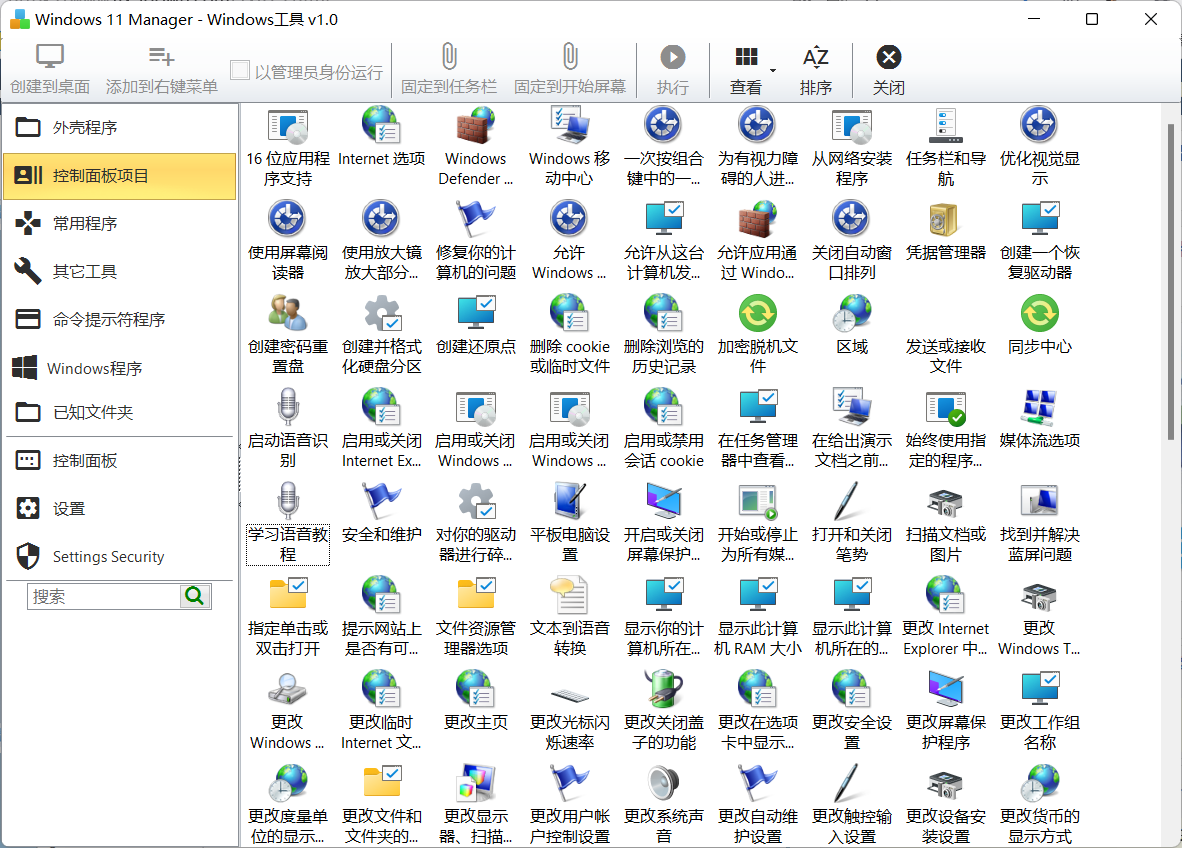
Task: Click the 搜索 input field
Action: 104,596
